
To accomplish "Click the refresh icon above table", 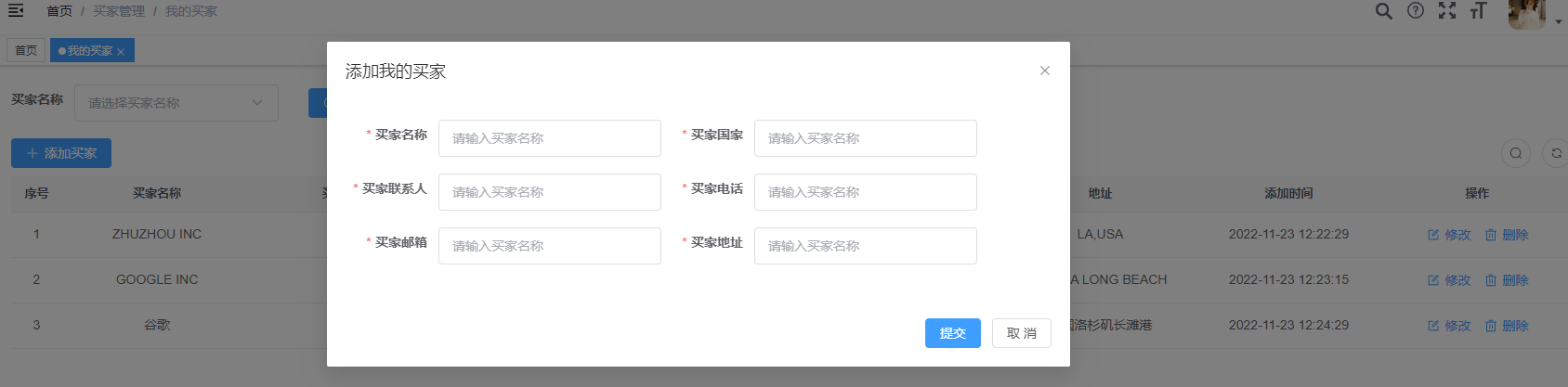I will [1556, 153].
